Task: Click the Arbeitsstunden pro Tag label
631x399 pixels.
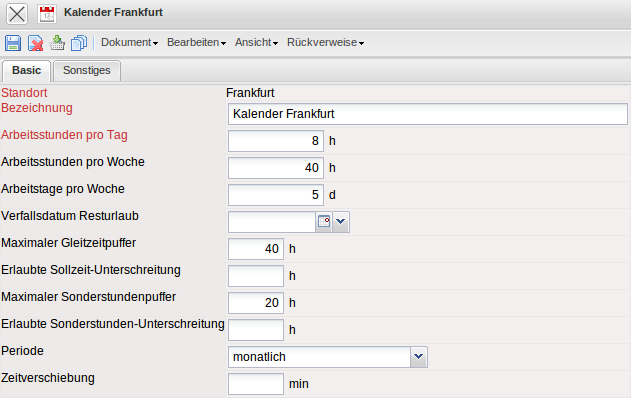Action: (64, 135)
